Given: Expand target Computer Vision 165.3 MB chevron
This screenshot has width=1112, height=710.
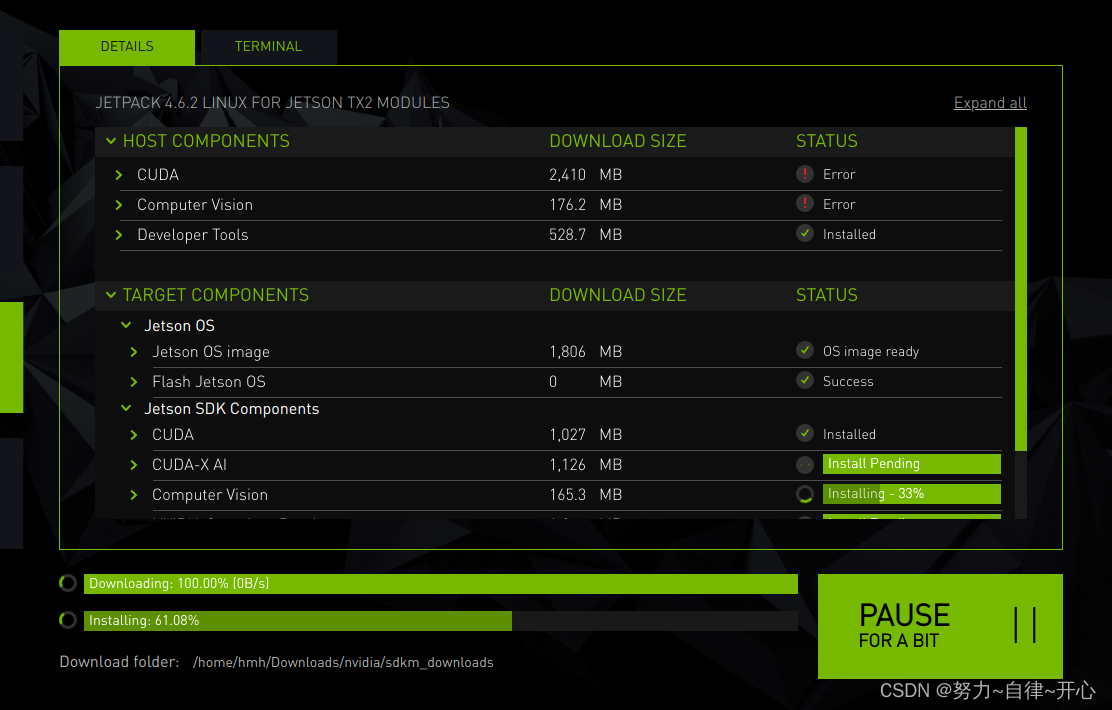Looking at the screenshot, I should click(134, 495).
